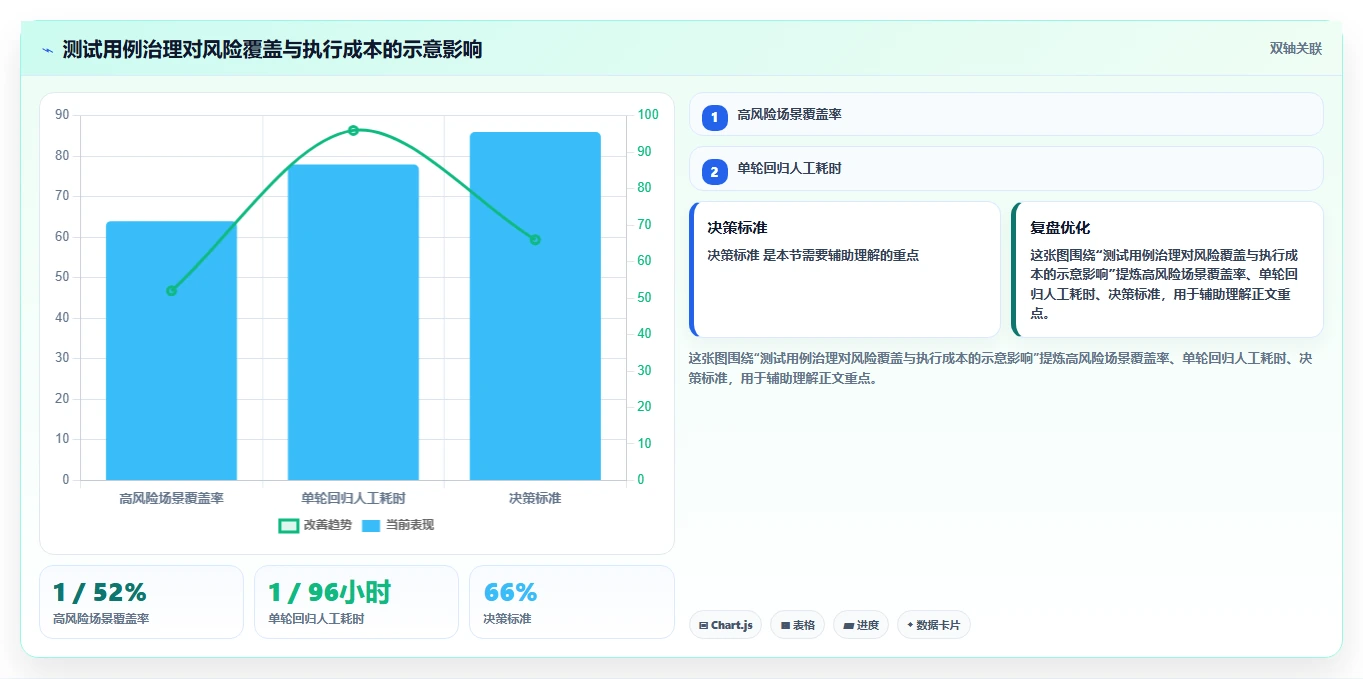The width and height of the screenshot is (1363, 679).
Task: Select the line point at peak value 96
Action: 353,130
